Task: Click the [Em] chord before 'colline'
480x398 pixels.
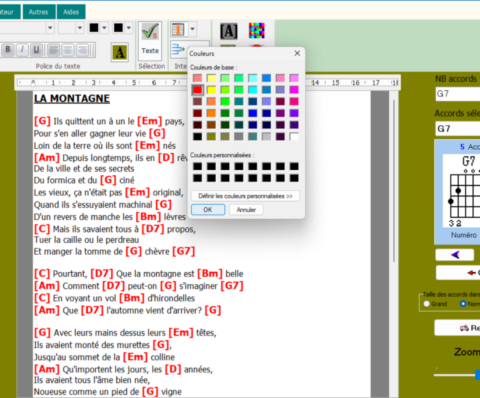Action: point(135,357)
